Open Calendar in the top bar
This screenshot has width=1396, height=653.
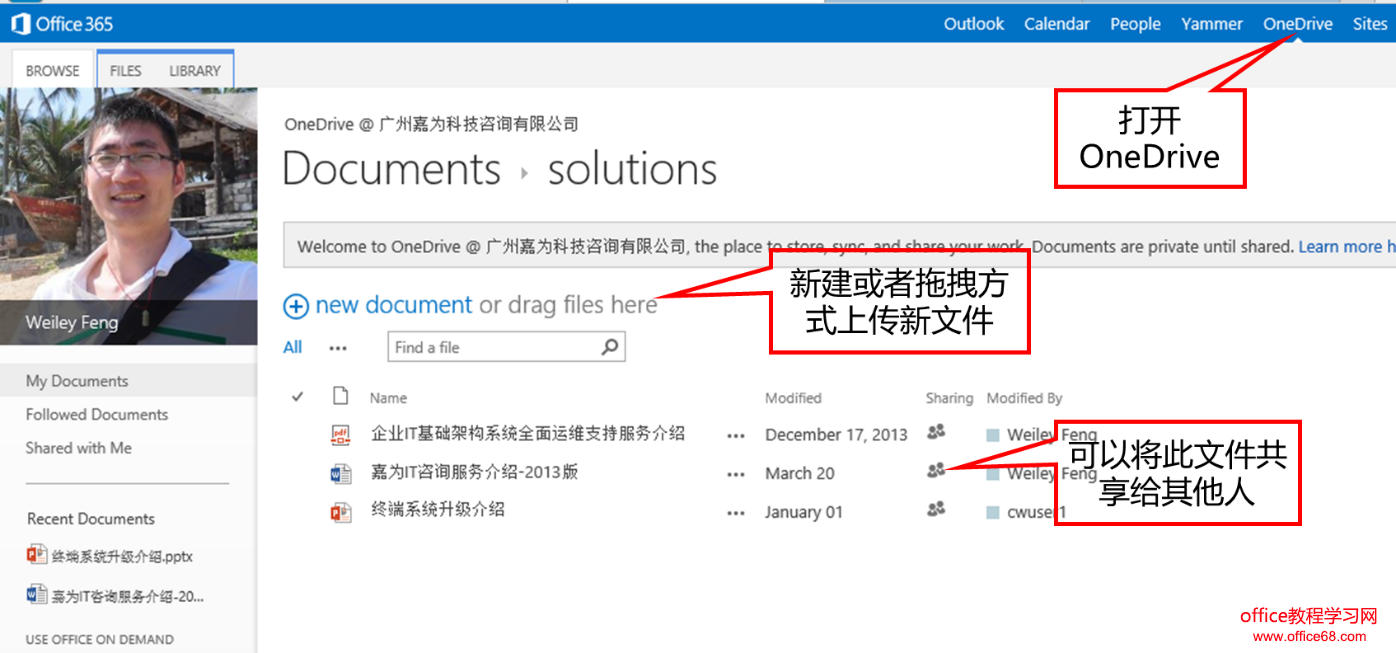point(1057,24)
